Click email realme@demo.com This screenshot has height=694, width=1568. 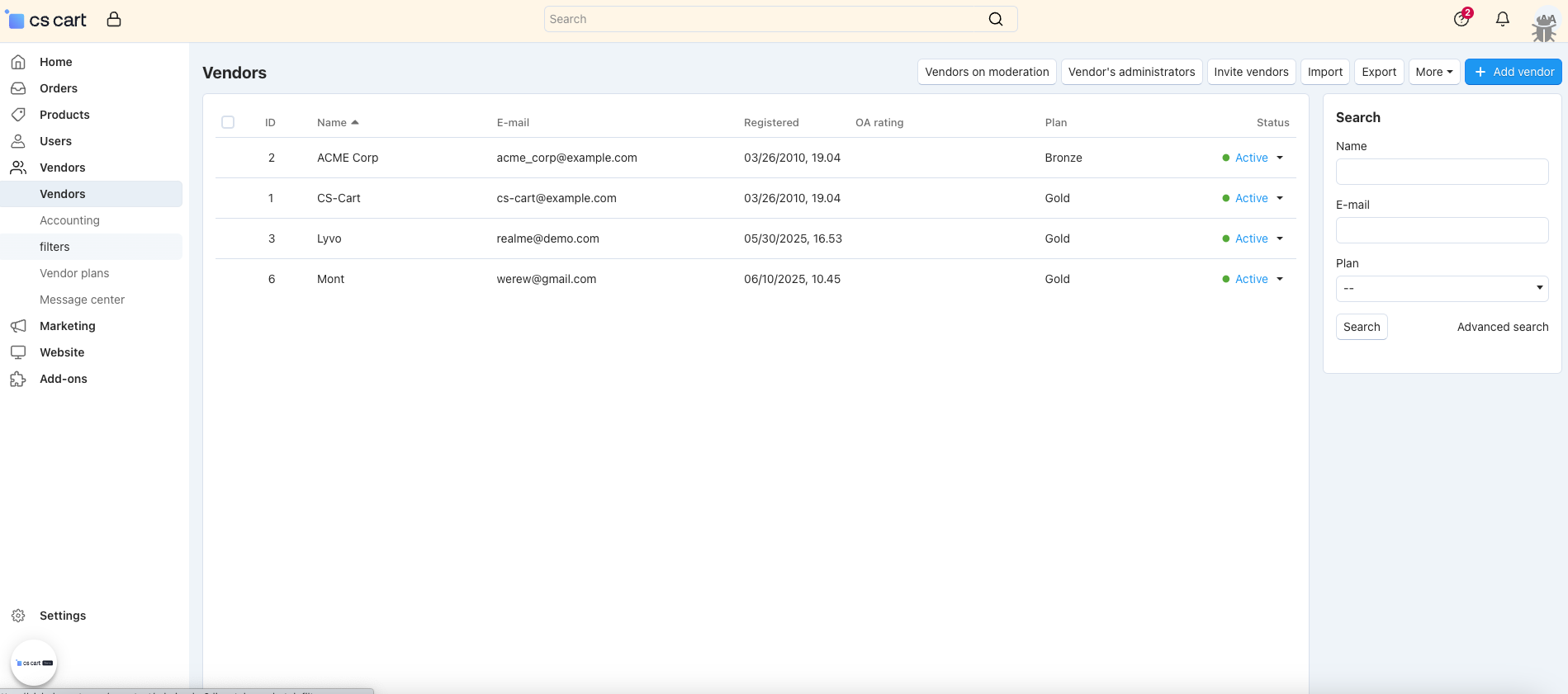pyautogui.click(x=547, y=238)
